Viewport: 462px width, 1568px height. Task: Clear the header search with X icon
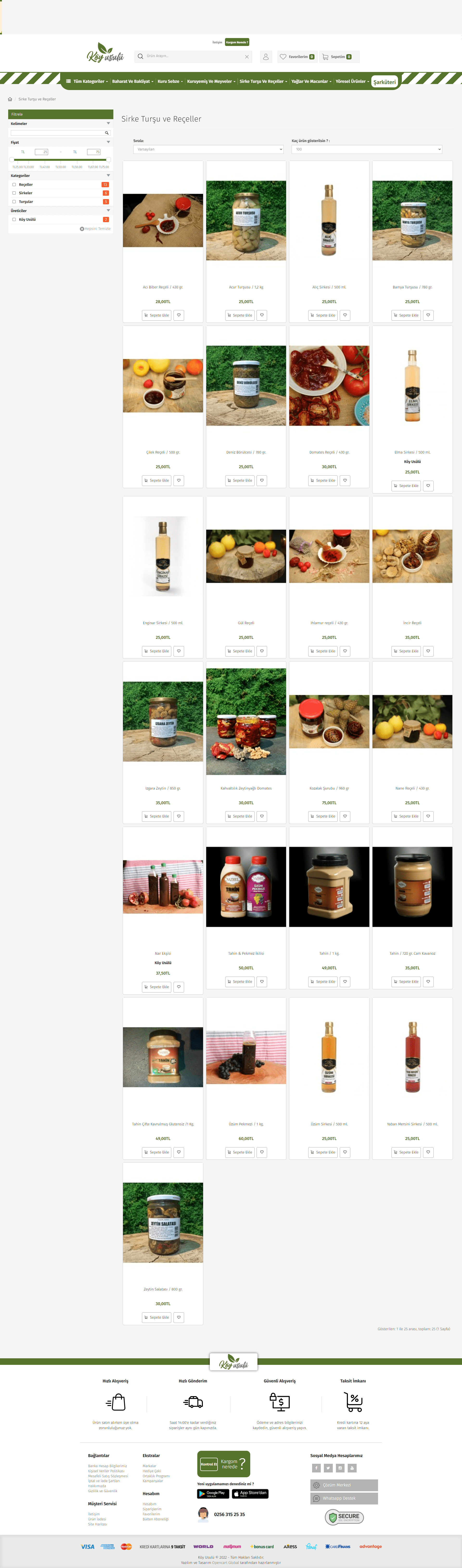[x=247, y=57]
